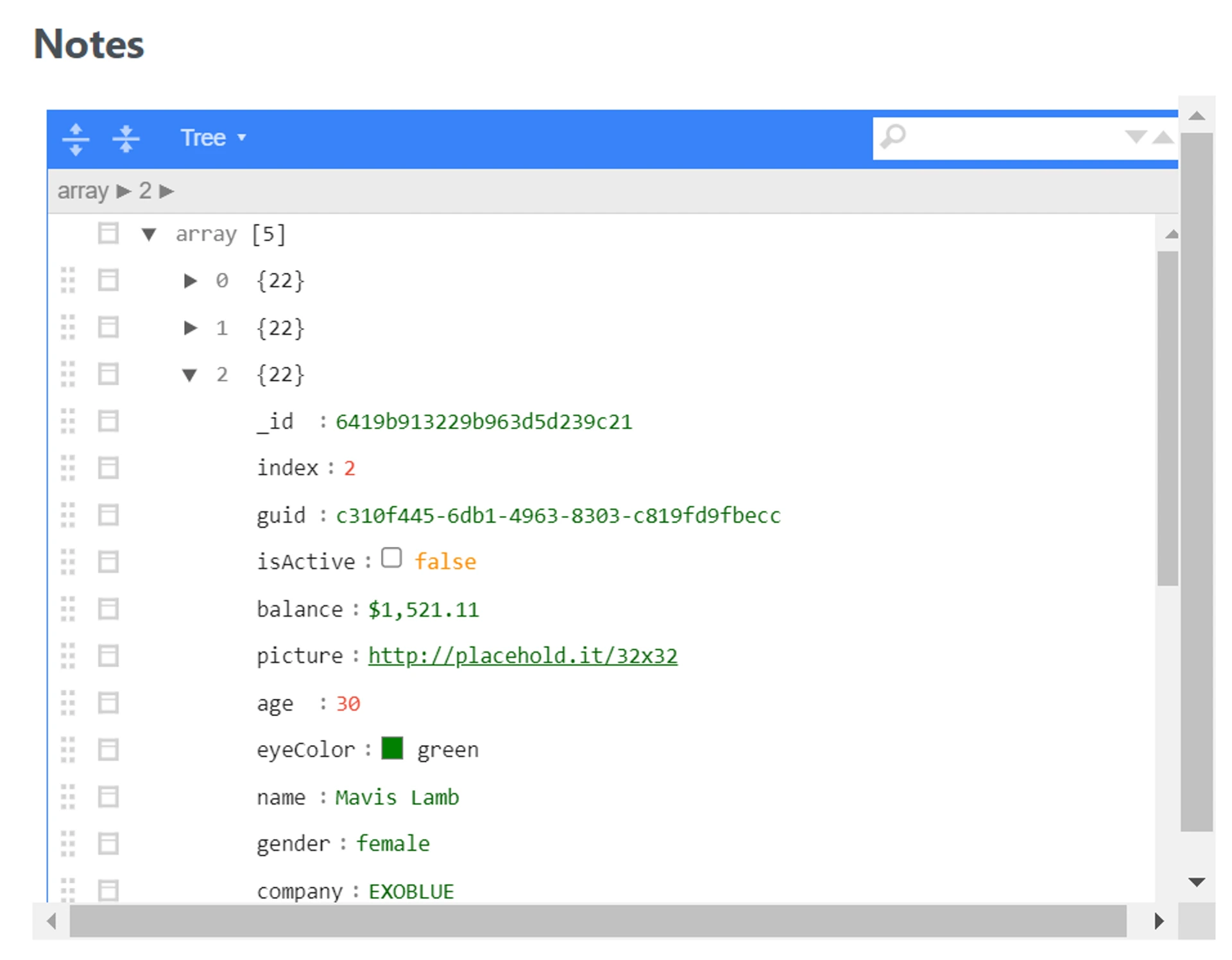The image size is (1232, 960).
Task: Click the expand all fields icon
Action: (76, 139)
